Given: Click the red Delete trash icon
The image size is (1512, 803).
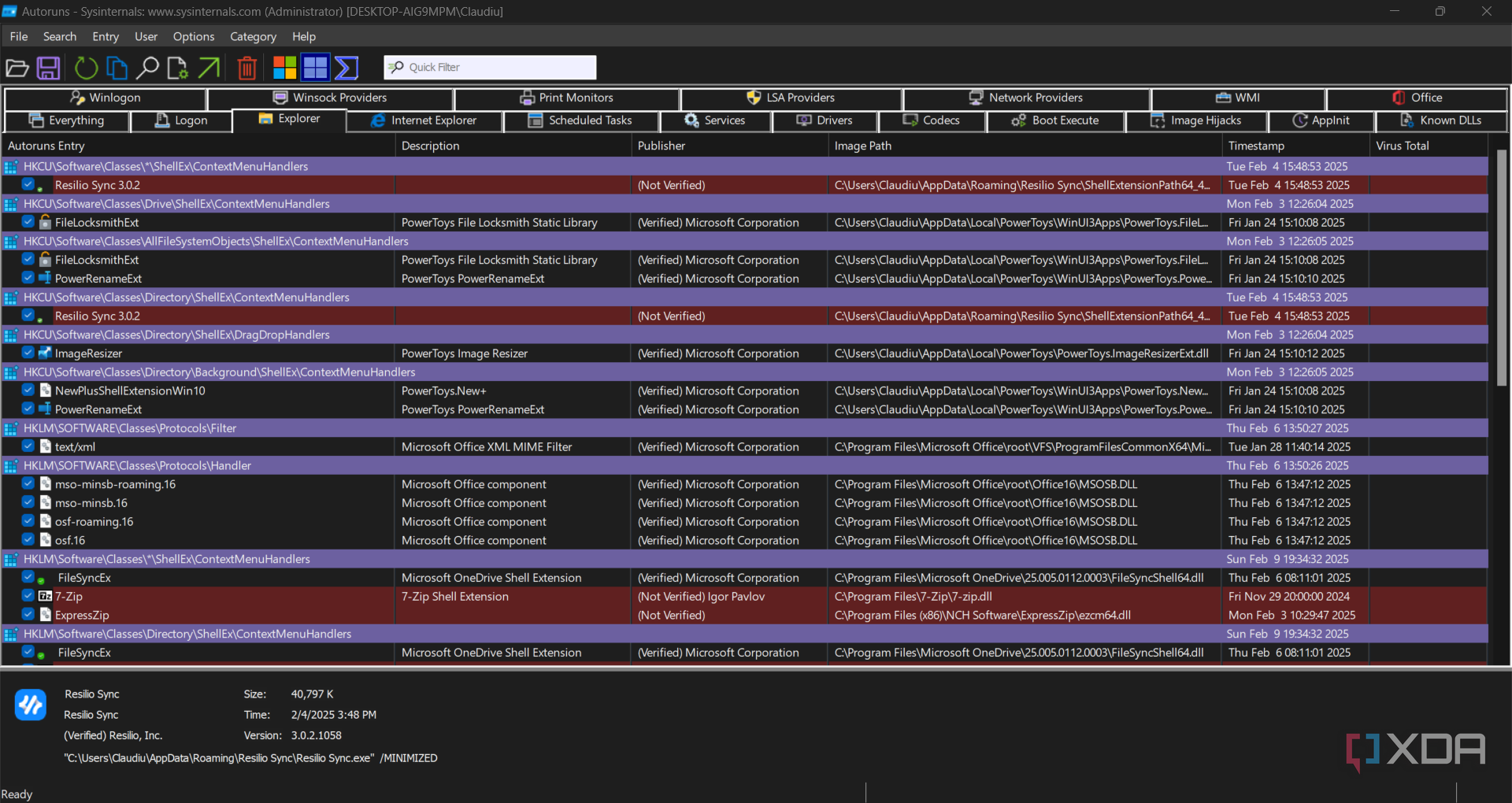Looking at the screenshot, I should 246,68.
